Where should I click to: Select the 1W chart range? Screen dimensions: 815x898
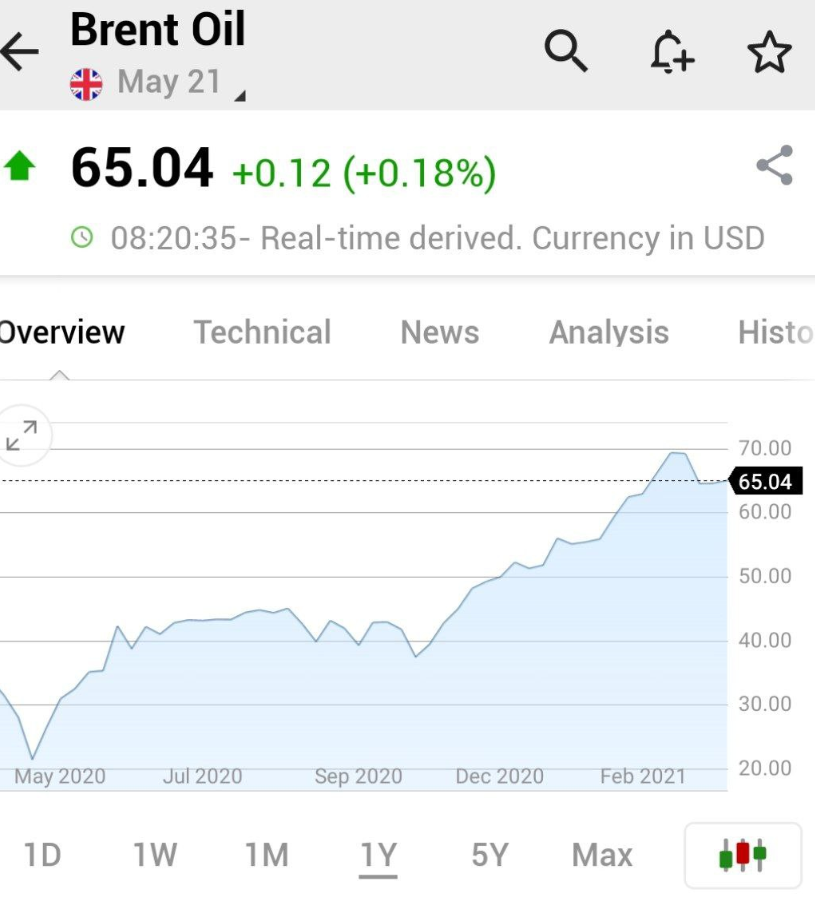155,855
